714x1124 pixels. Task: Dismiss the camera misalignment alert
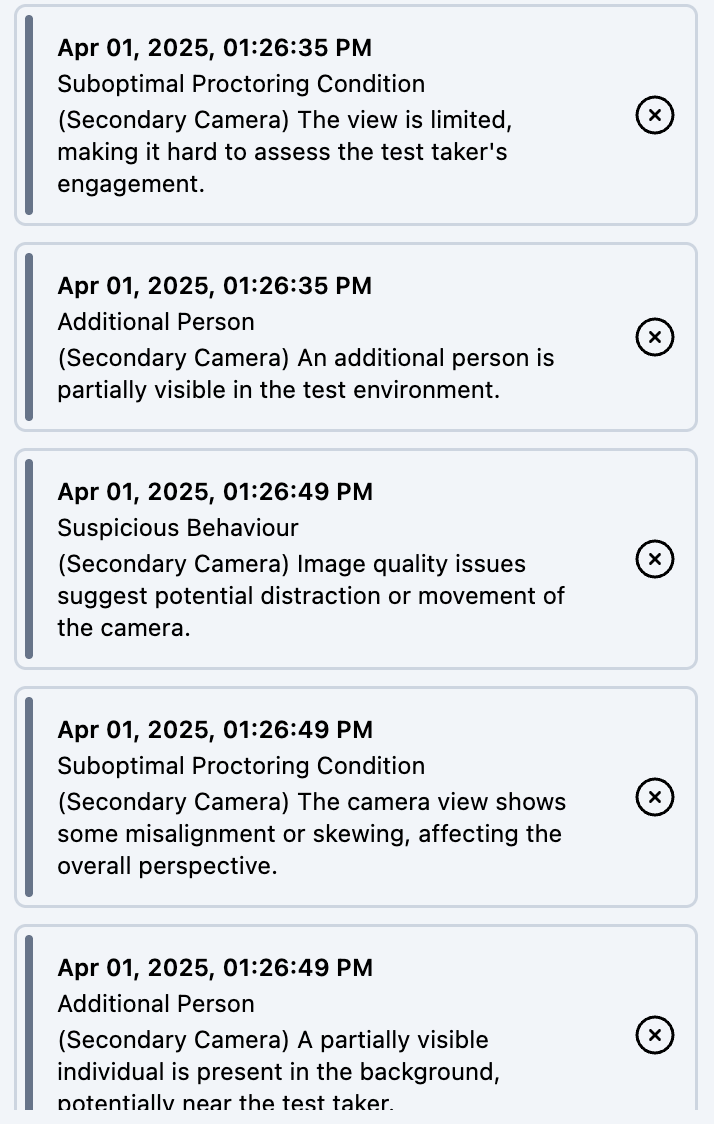point(655,798)
